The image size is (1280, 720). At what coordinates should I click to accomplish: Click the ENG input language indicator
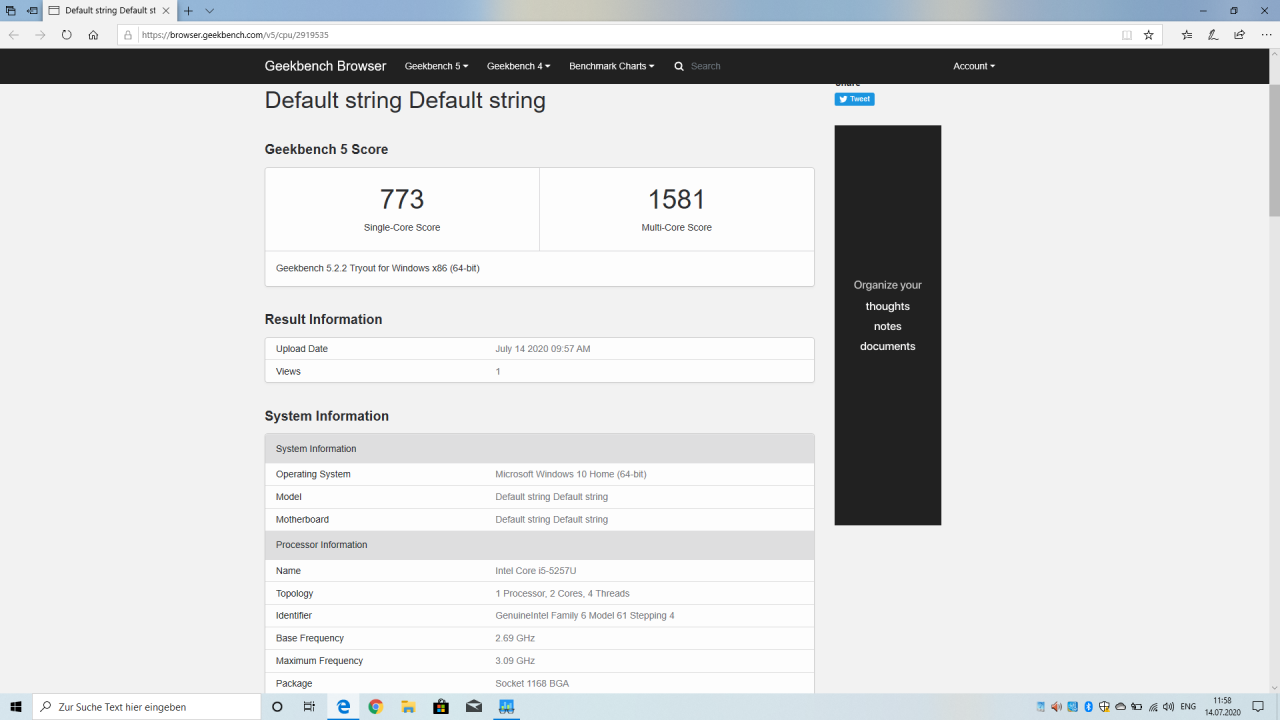pyautogui.click(x=1188, y=707)
